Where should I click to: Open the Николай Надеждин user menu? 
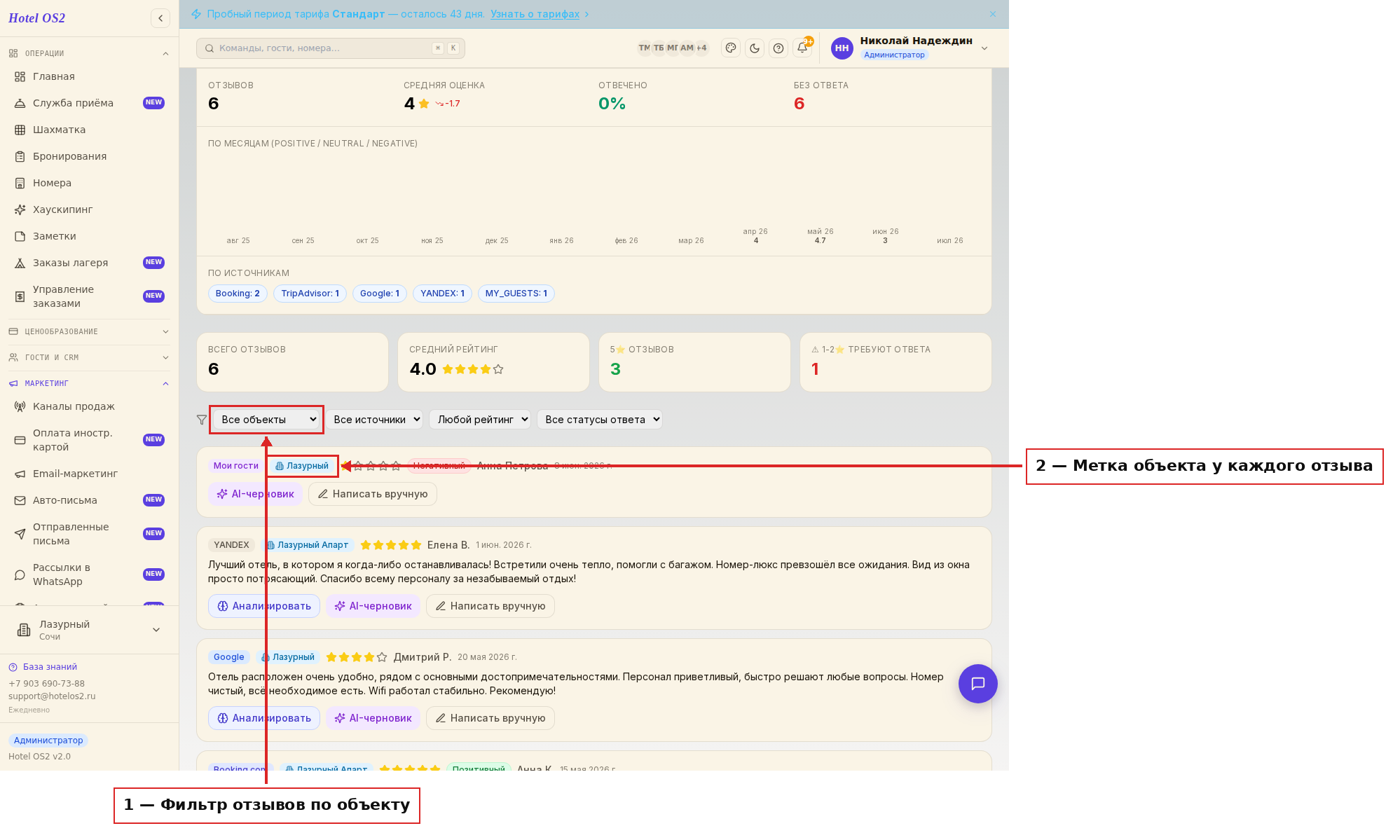pyautogui.click(x=910, y=48)
